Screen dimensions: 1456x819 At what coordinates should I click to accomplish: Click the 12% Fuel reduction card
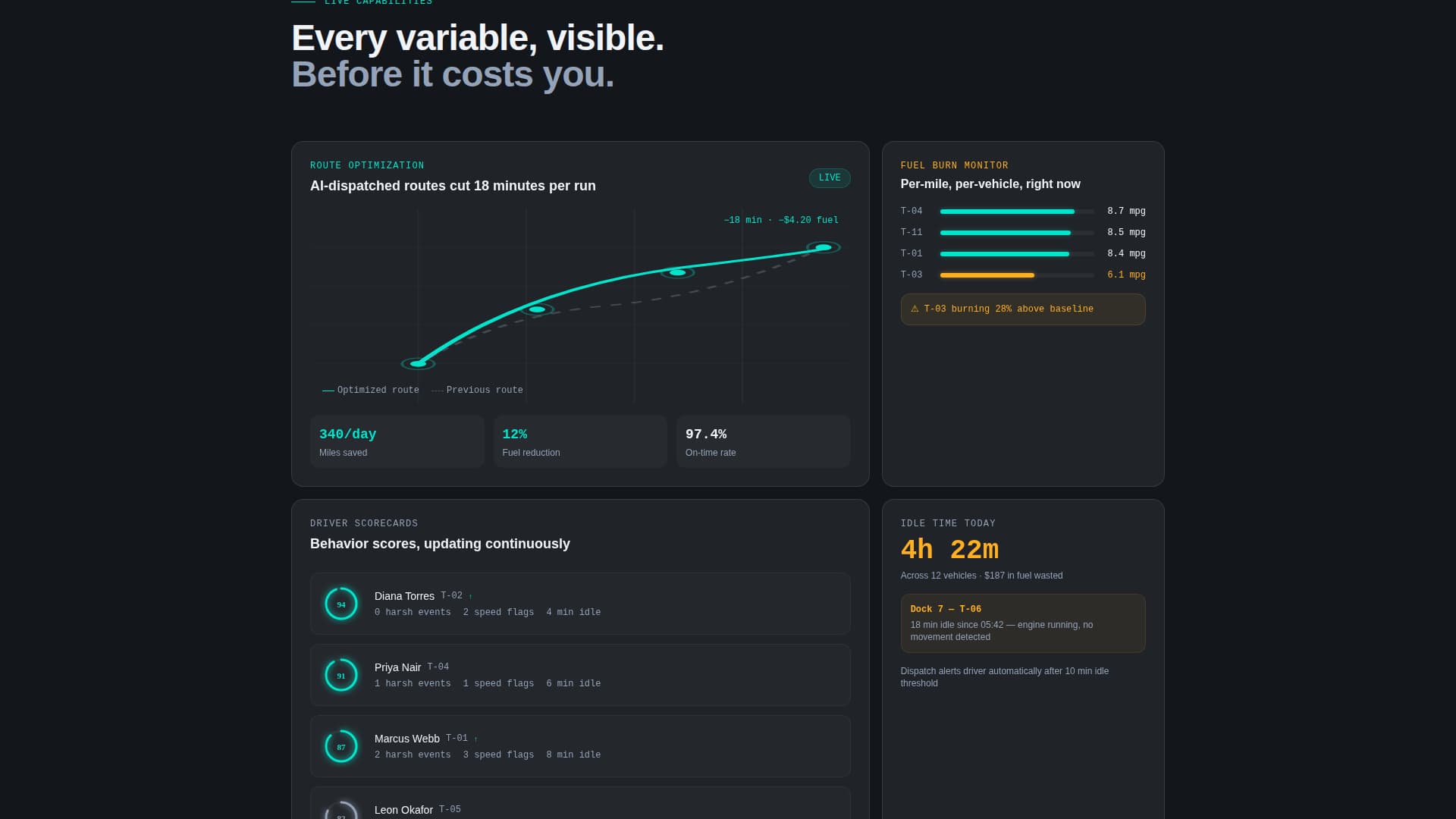580,441
